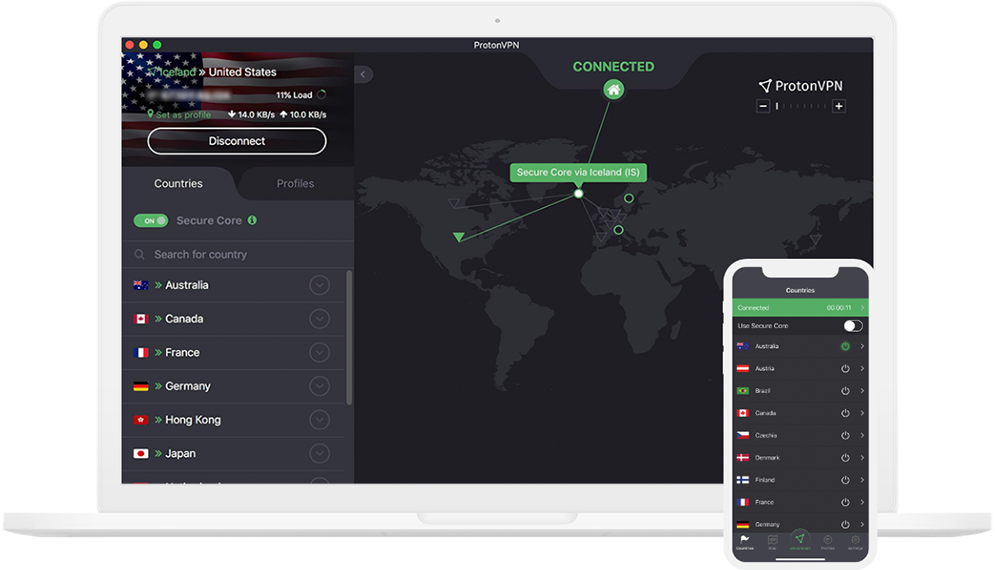Click the Iceland node dot on the map

(578, 194)
